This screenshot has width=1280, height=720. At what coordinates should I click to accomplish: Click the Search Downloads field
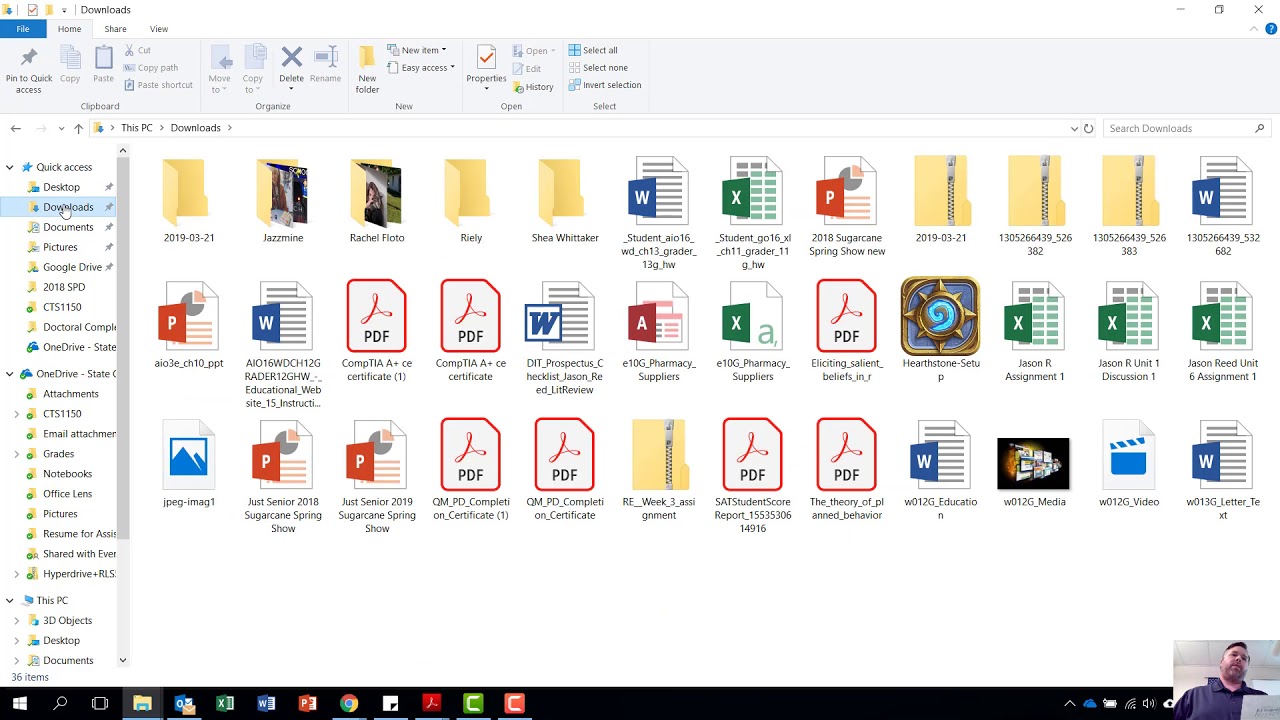coord(1186,128)
